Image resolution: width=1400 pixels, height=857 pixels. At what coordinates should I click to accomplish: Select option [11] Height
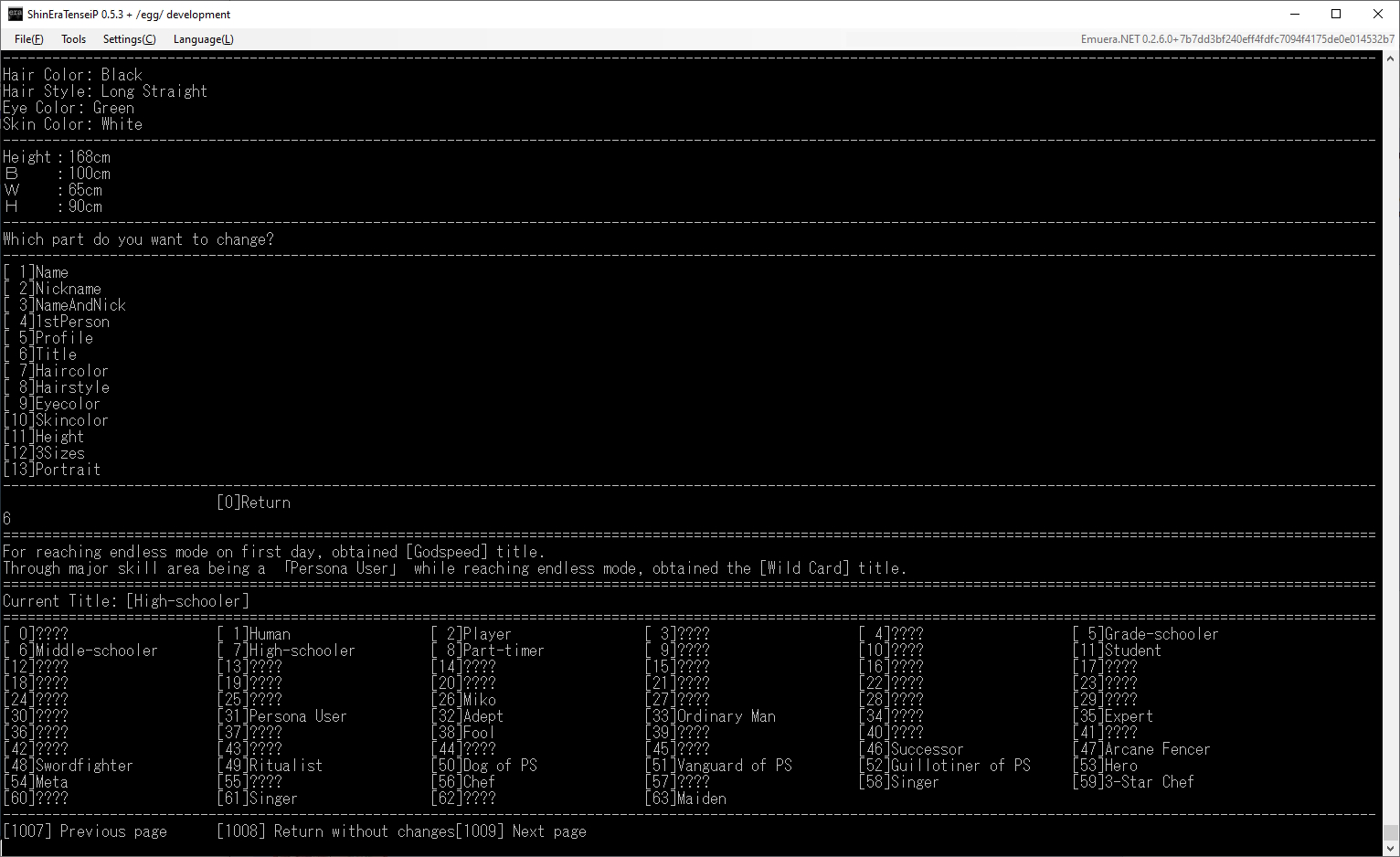44,437
